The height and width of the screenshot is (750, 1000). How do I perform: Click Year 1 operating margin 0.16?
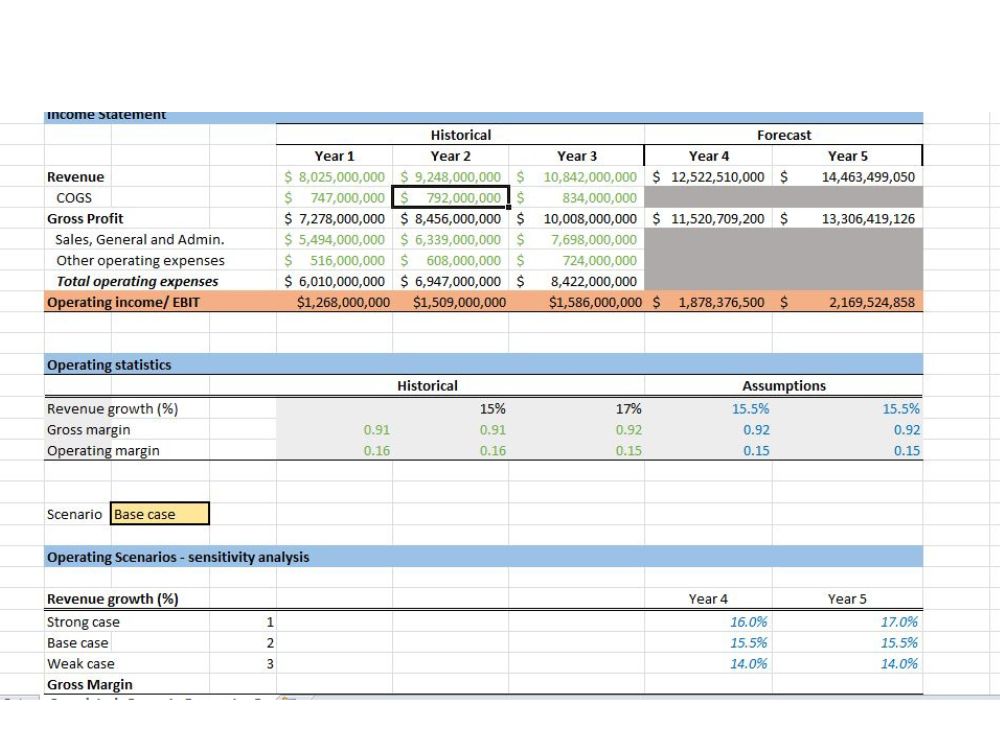point(334,450)
